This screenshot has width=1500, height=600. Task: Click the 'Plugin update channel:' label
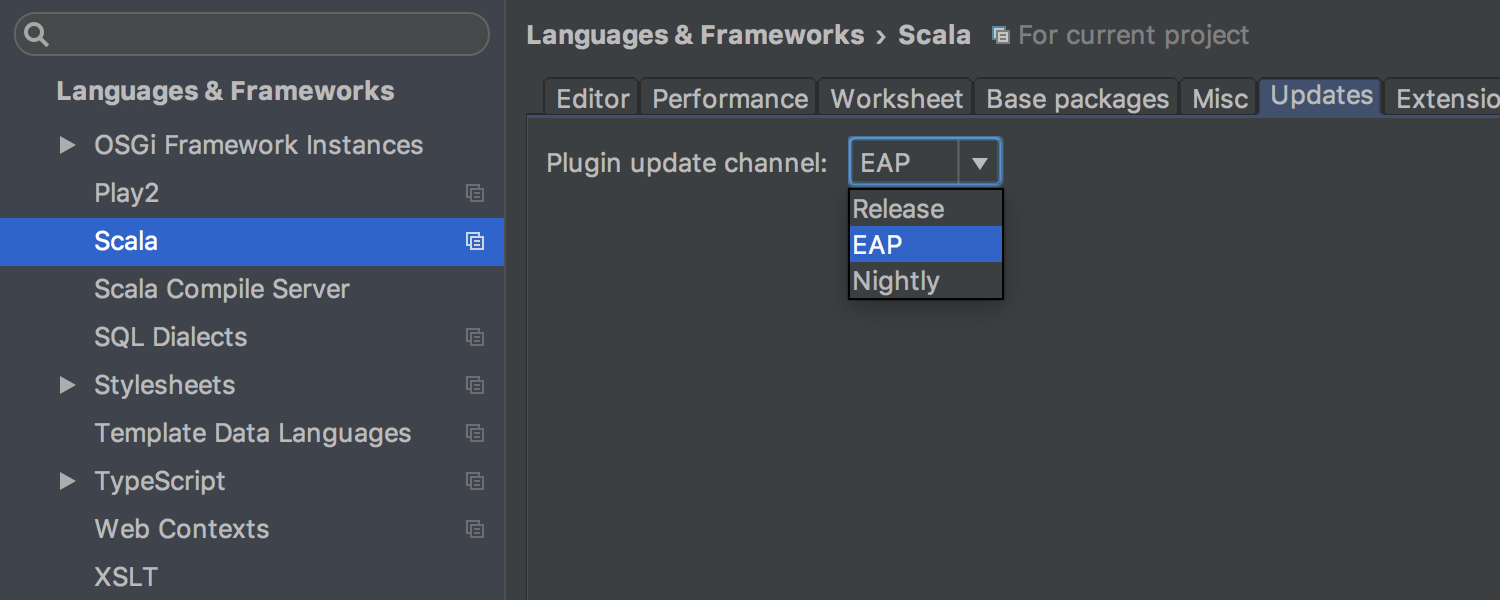tap(687, 162)
